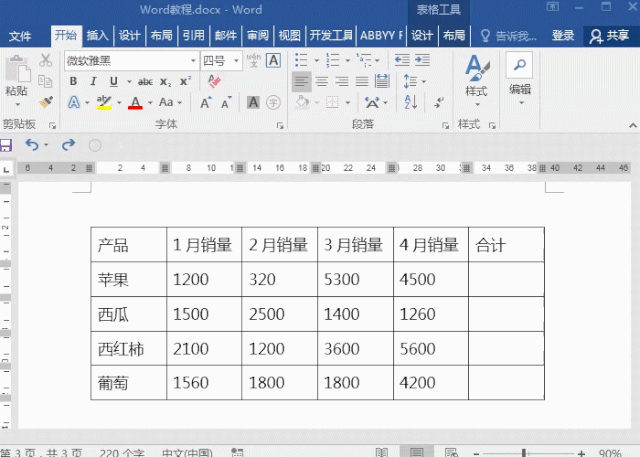The width and height of the screenshot is (640, 457).
Task: Open the font size dropdown
Action: 236,61
